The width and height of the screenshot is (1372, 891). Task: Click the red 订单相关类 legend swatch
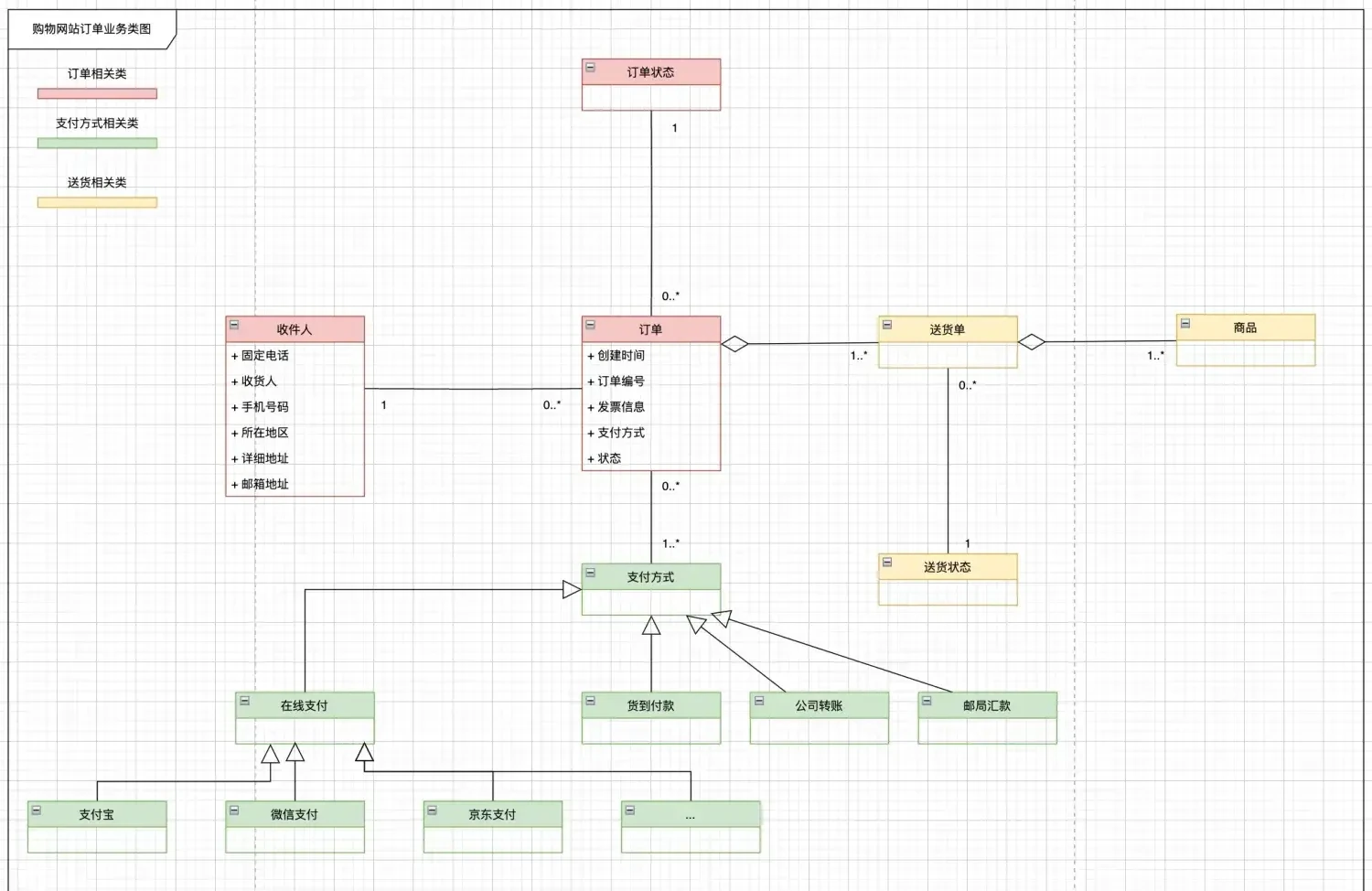point(97,93)
